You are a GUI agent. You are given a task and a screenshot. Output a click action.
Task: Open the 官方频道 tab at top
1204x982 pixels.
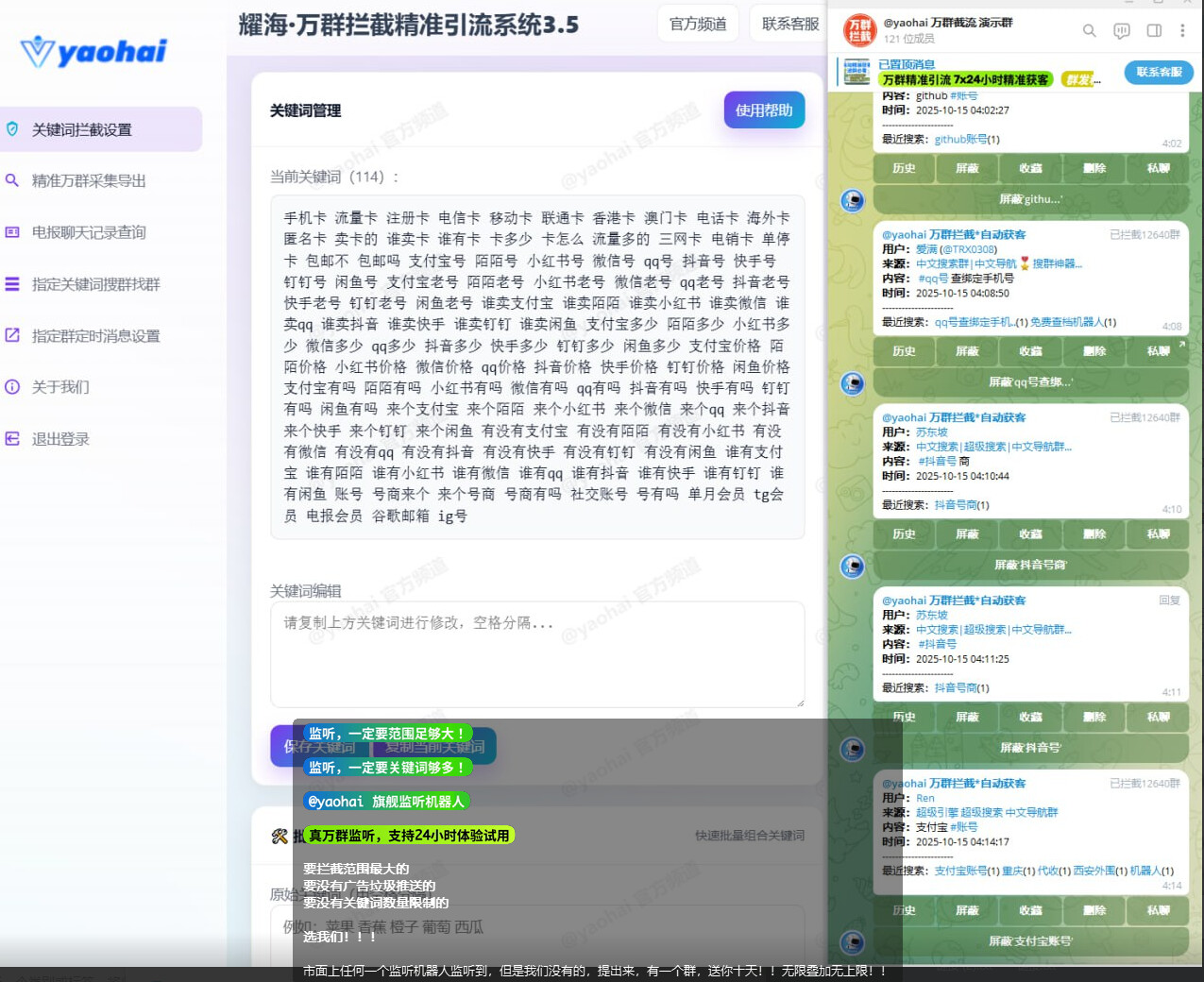698,25
